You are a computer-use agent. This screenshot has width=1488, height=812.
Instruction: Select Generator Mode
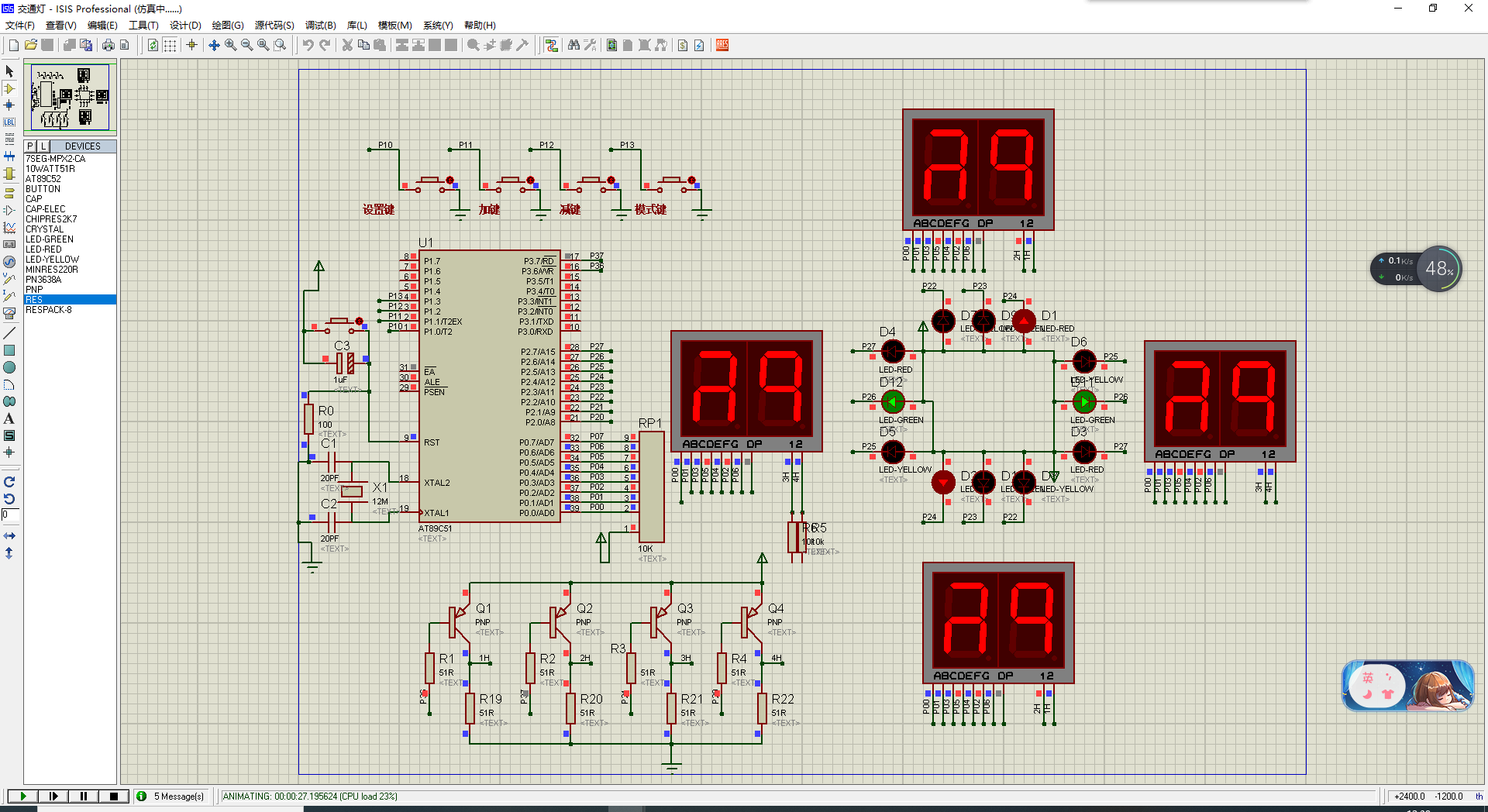(x=9, y=261)
